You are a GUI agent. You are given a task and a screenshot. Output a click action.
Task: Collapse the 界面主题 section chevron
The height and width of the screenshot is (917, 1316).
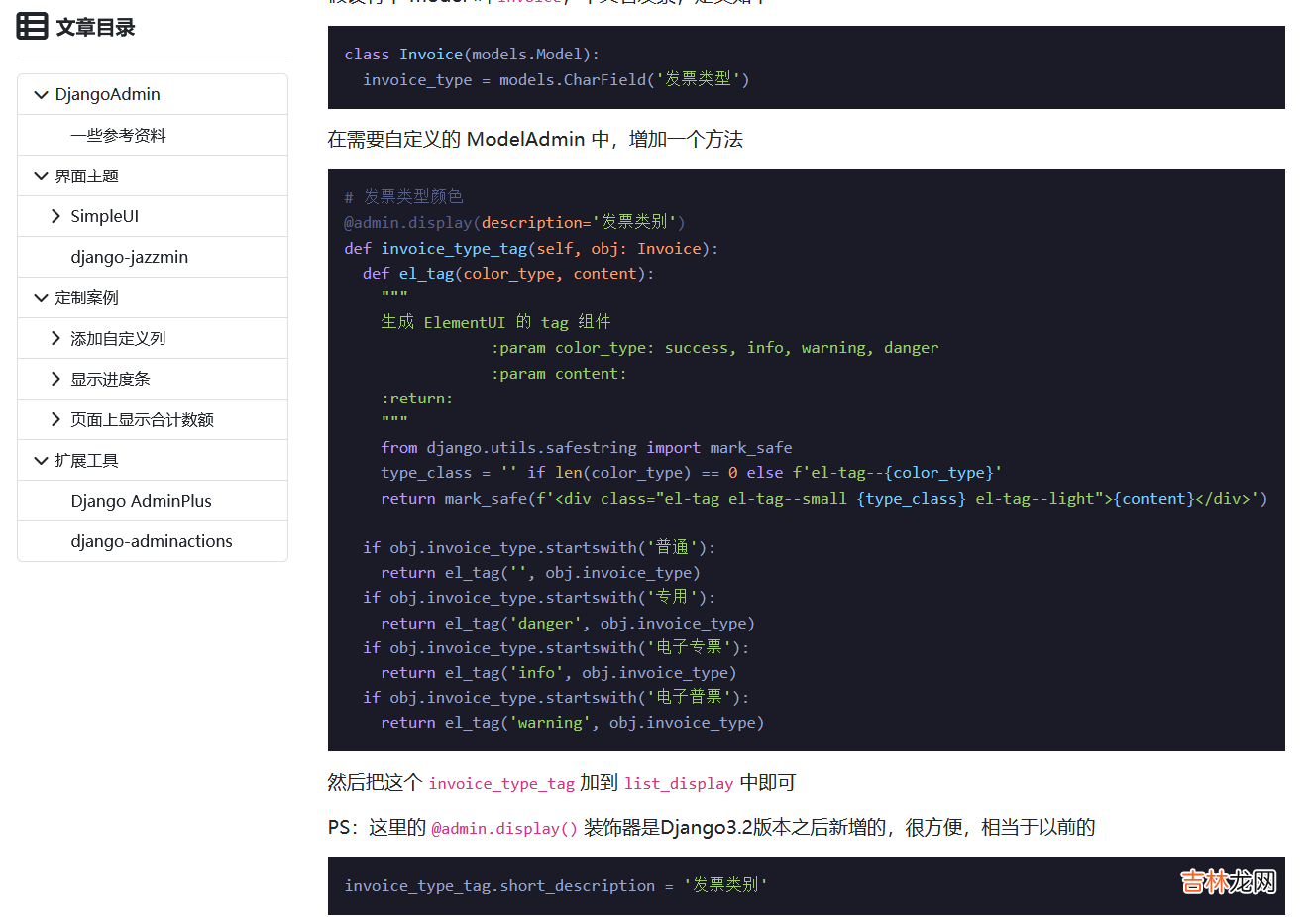(41, 176)
